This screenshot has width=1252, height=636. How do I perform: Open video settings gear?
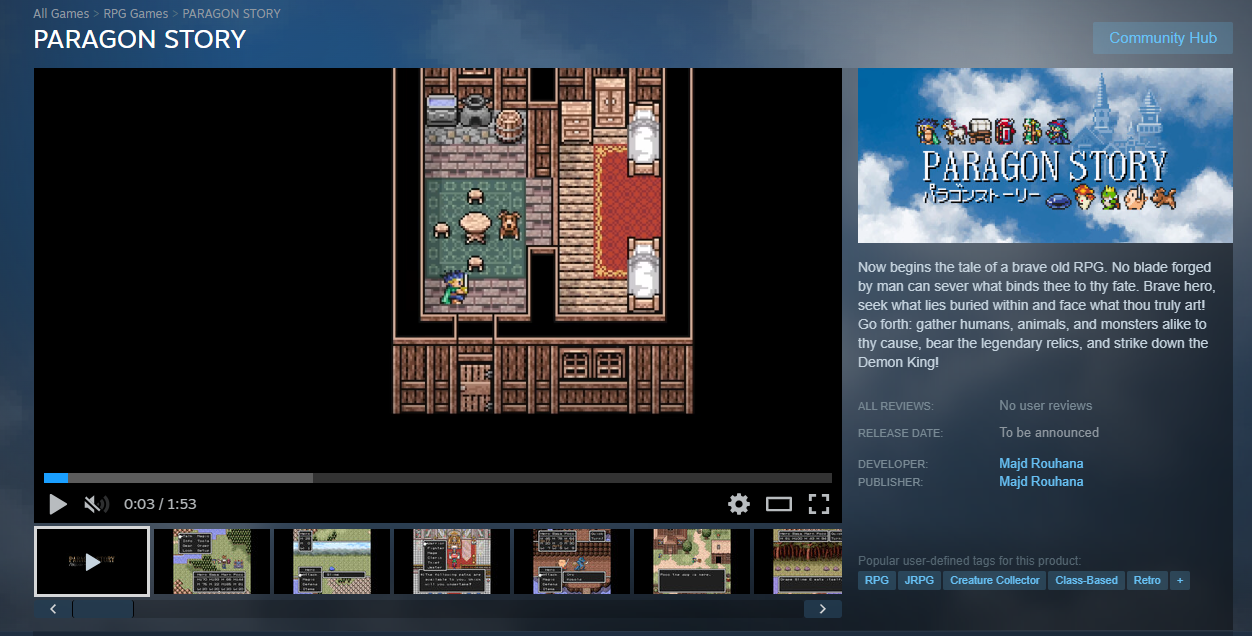pyautogui.click(x=739, y=504)
